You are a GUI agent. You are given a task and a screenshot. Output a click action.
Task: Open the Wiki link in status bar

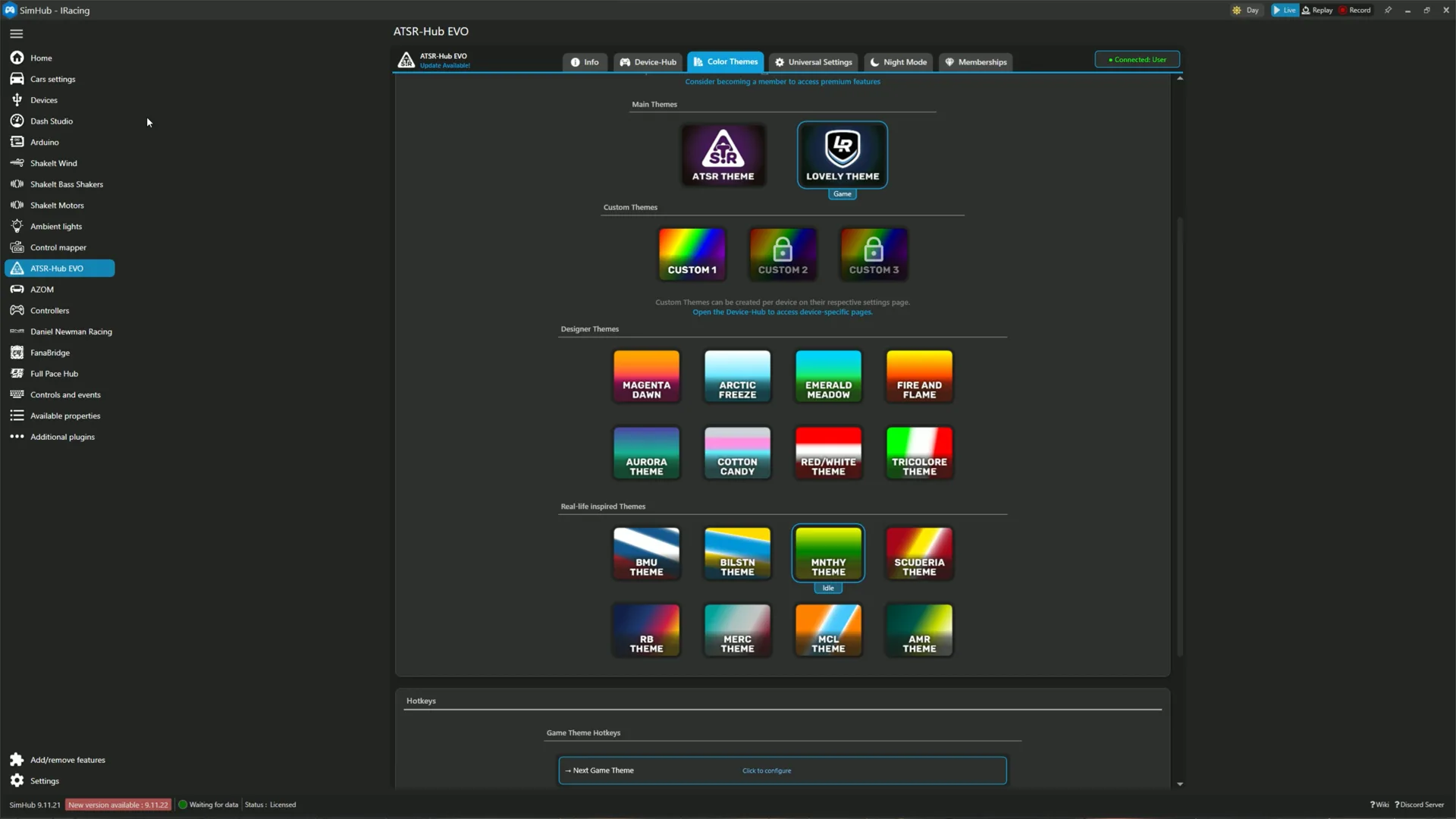point(1379,805)
